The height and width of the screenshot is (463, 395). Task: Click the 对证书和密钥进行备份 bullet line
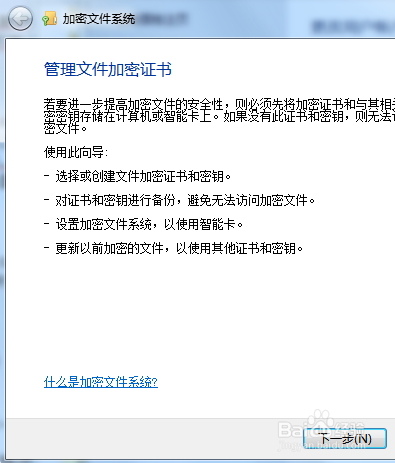click(179, 200)
